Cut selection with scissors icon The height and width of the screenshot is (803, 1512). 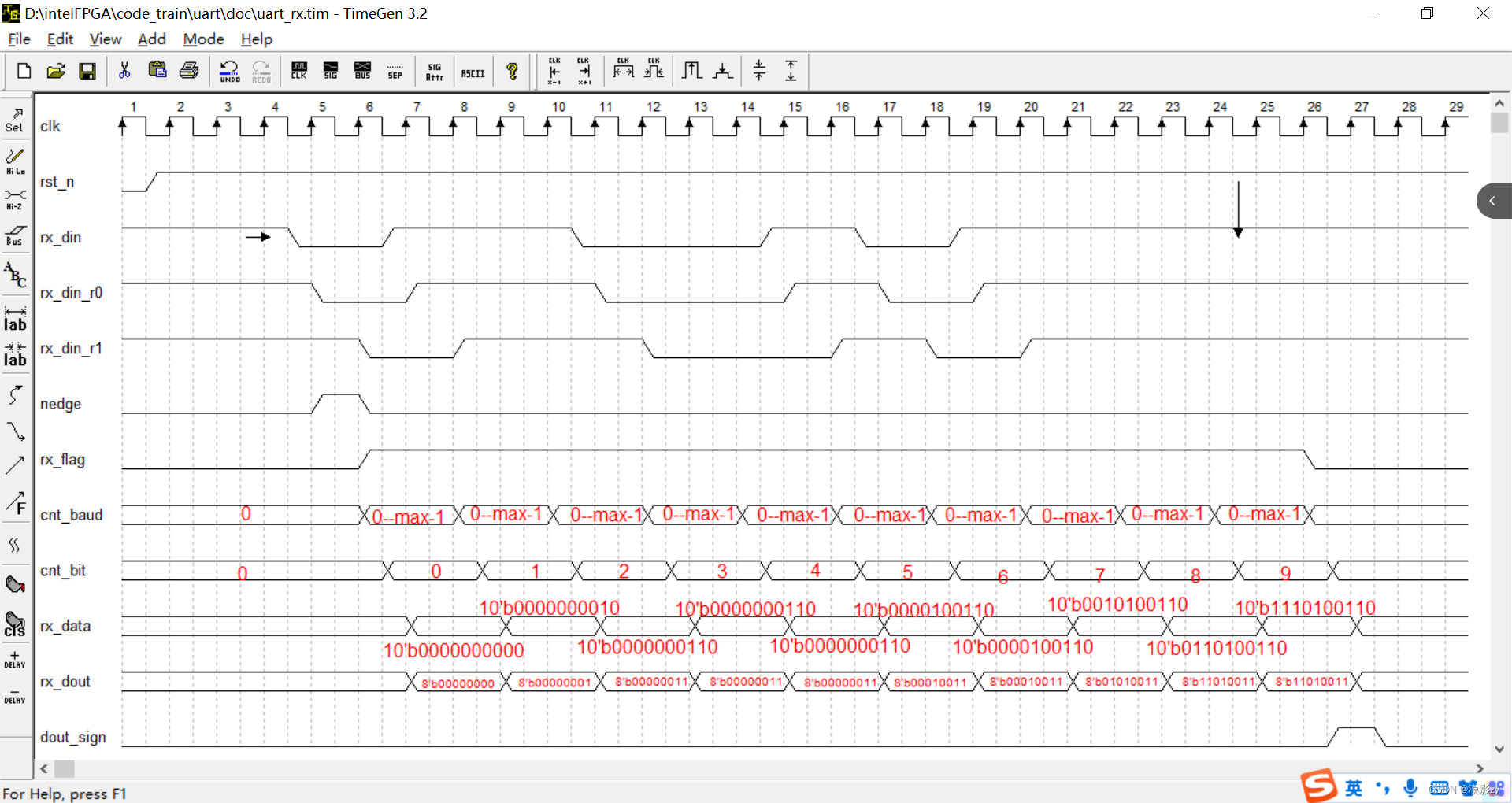pyautogui.click(x=124, y=71)
